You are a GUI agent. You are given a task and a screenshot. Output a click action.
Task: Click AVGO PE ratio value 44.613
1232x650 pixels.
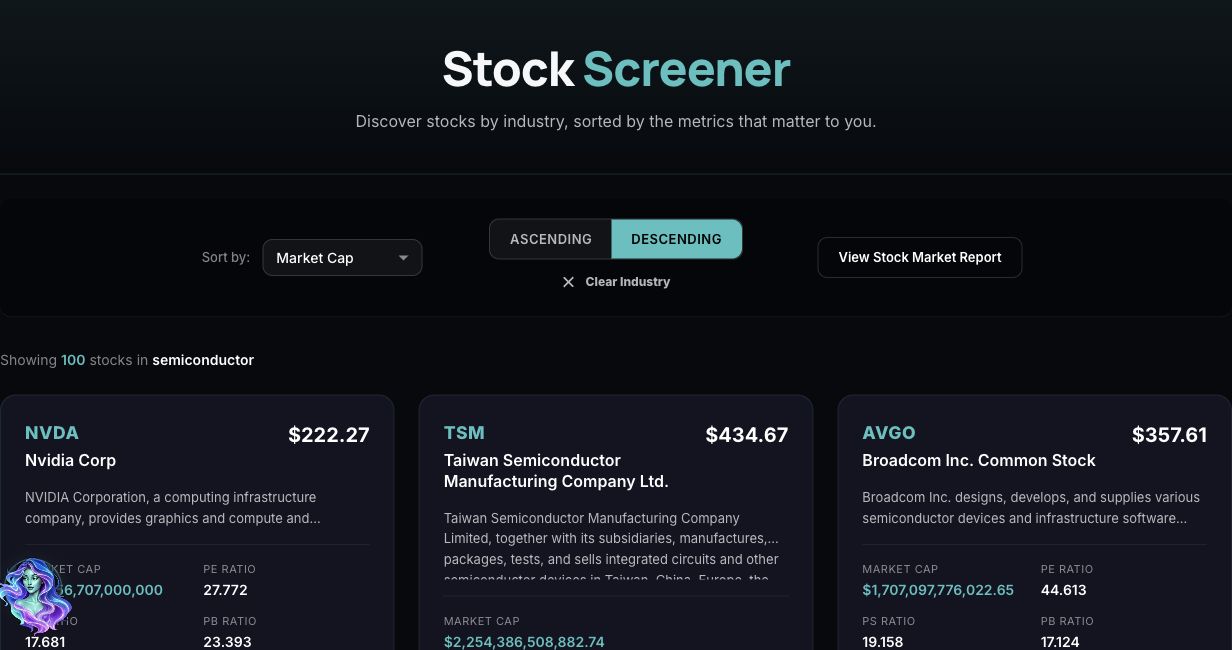tap(1063, 590)
